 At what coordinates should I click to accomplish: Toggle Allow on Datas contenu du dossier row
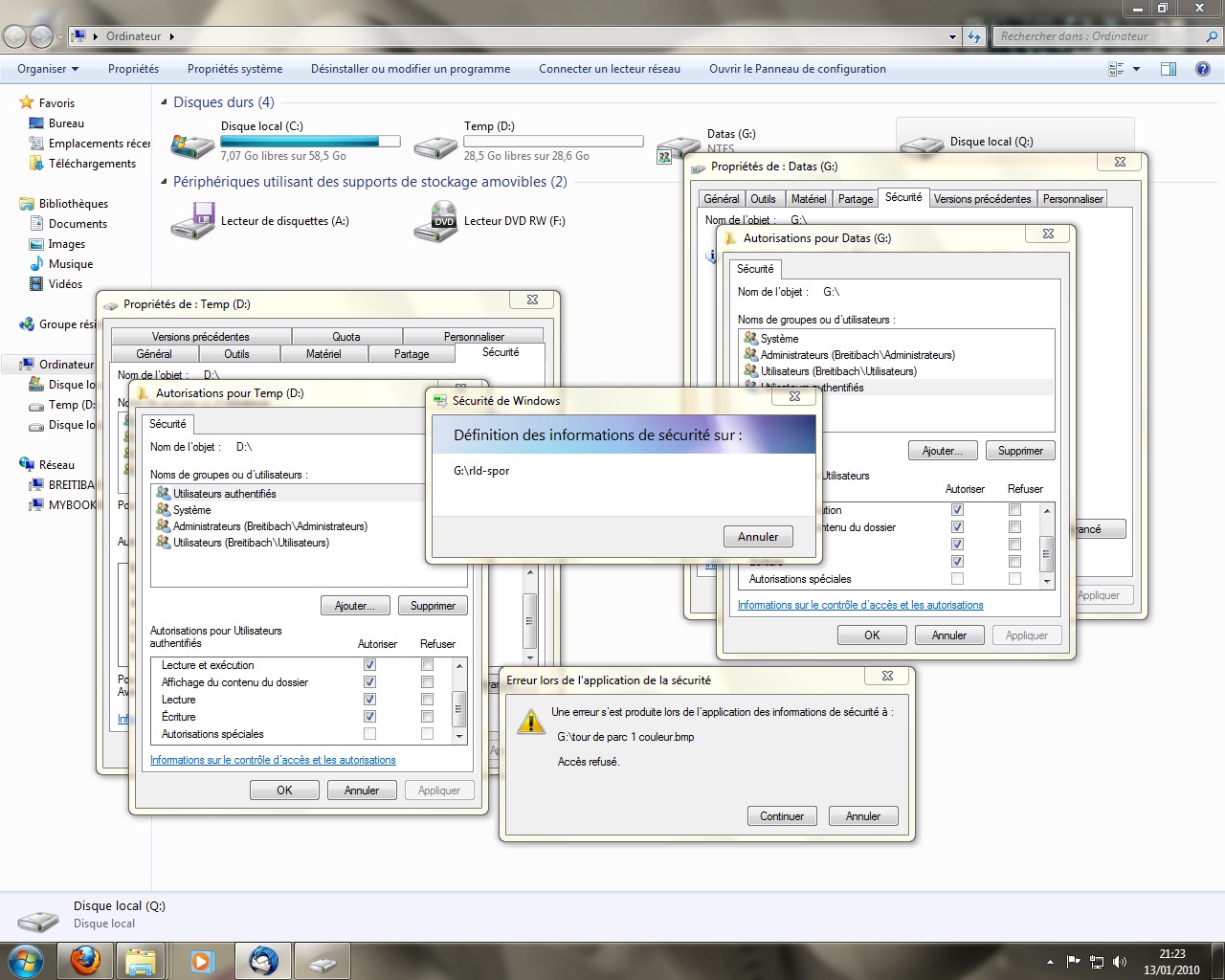(957, 527)
